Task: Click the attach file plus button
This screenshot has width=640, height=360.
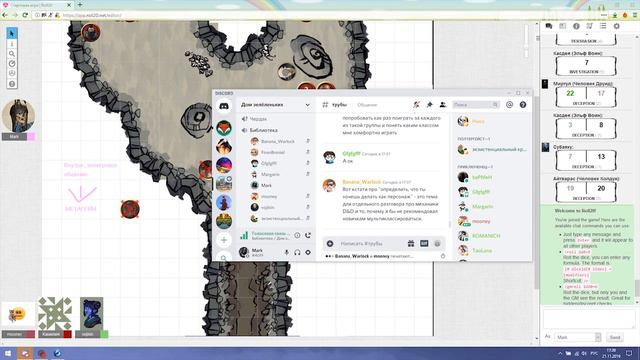Action: (x=330, y=244)
